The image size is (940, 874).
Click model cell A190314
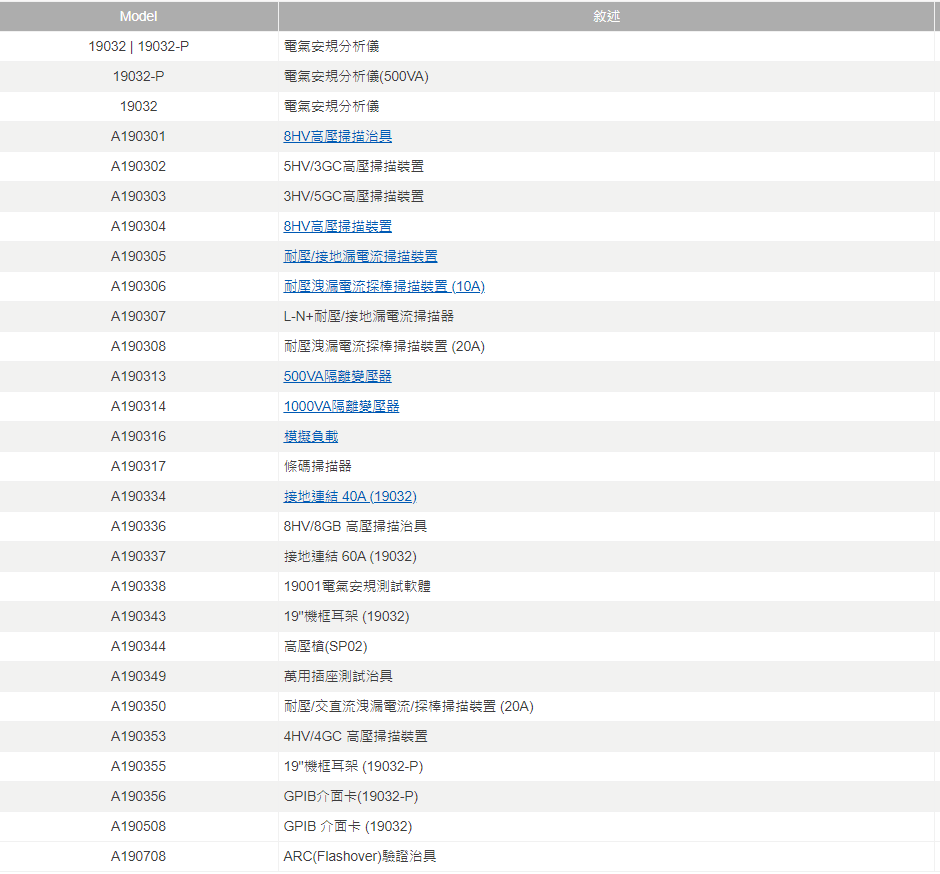pos(138,406)
